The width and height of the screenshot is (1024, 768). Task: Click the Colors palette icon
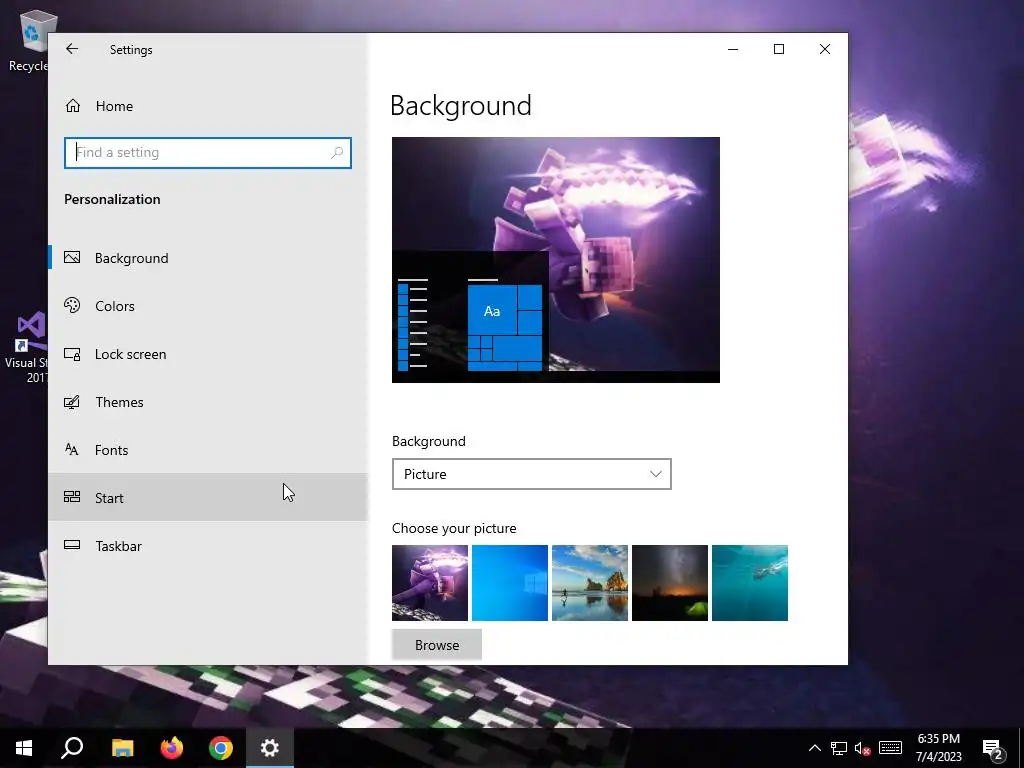[x=72, y=305]
